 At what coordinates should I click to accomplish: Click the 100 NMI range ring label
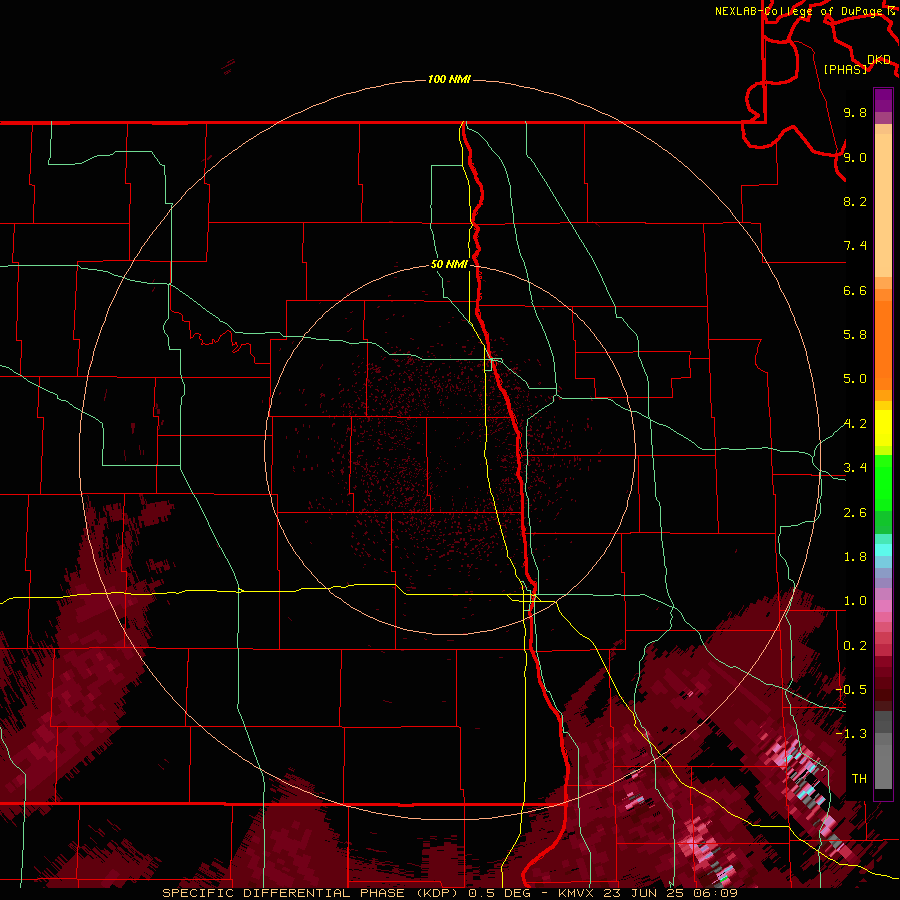point(449,79)
